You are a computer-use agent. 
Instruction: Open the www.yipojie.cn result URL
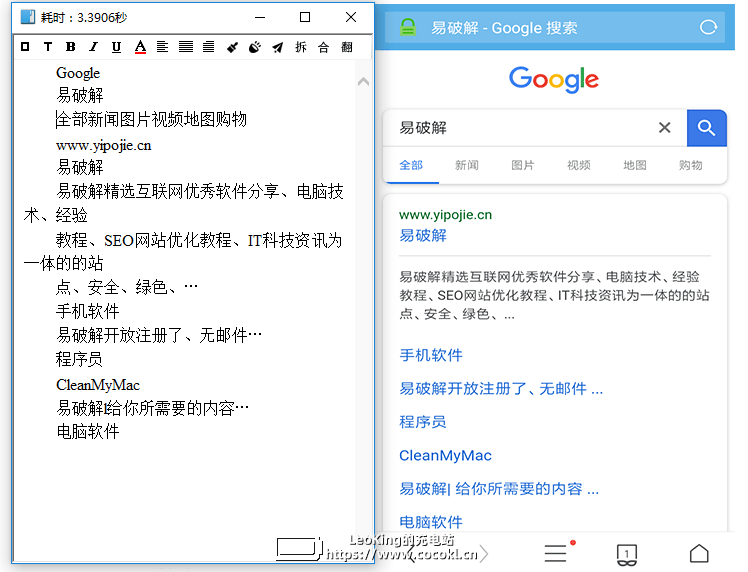pos(446,215)
